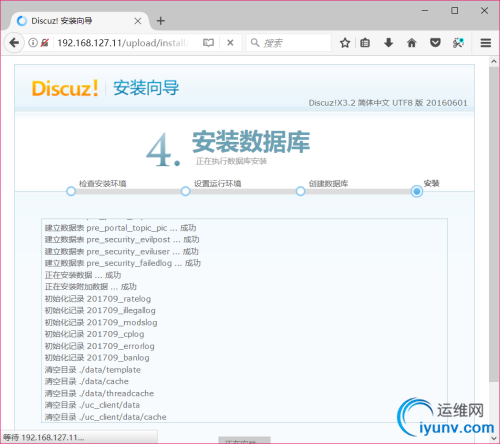Click the search magnifier icon

click(255, 43)
